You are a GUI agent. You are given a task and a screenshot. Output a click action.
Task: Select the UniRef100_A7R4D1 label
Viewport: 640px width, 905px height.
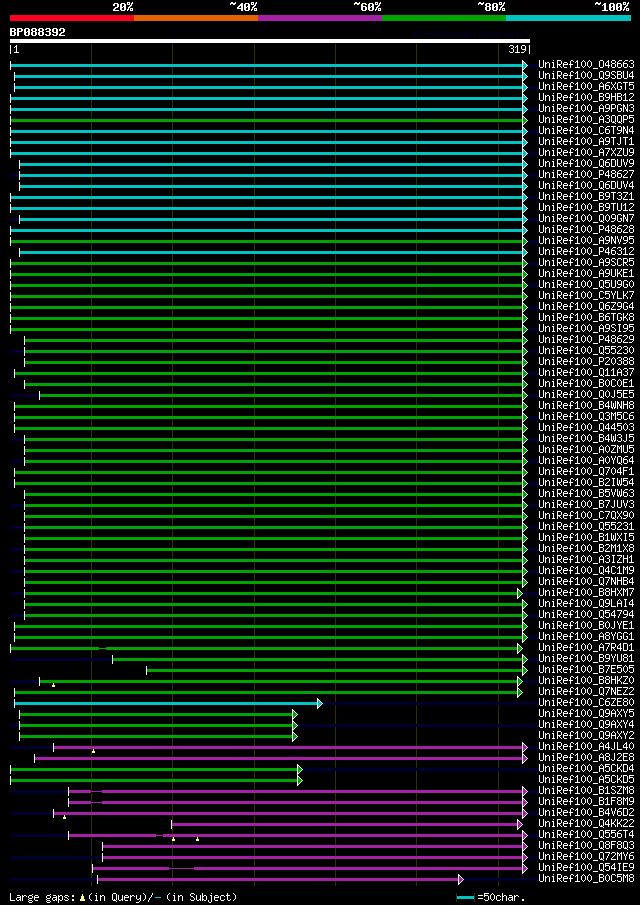586,648
